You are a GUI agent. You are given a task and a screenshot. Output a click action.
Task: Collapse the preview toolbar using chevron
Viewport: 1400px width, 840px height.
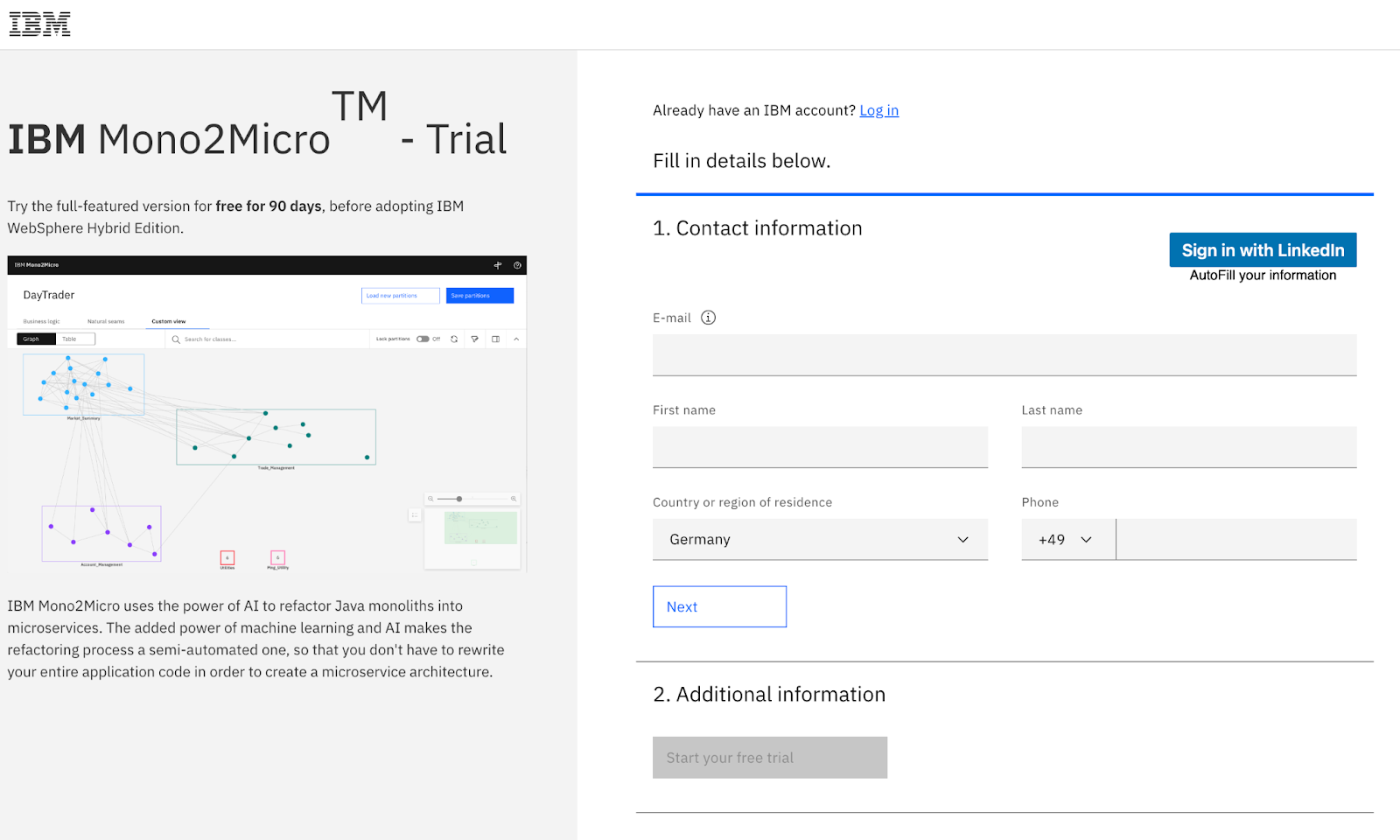(x=516, y=339)
